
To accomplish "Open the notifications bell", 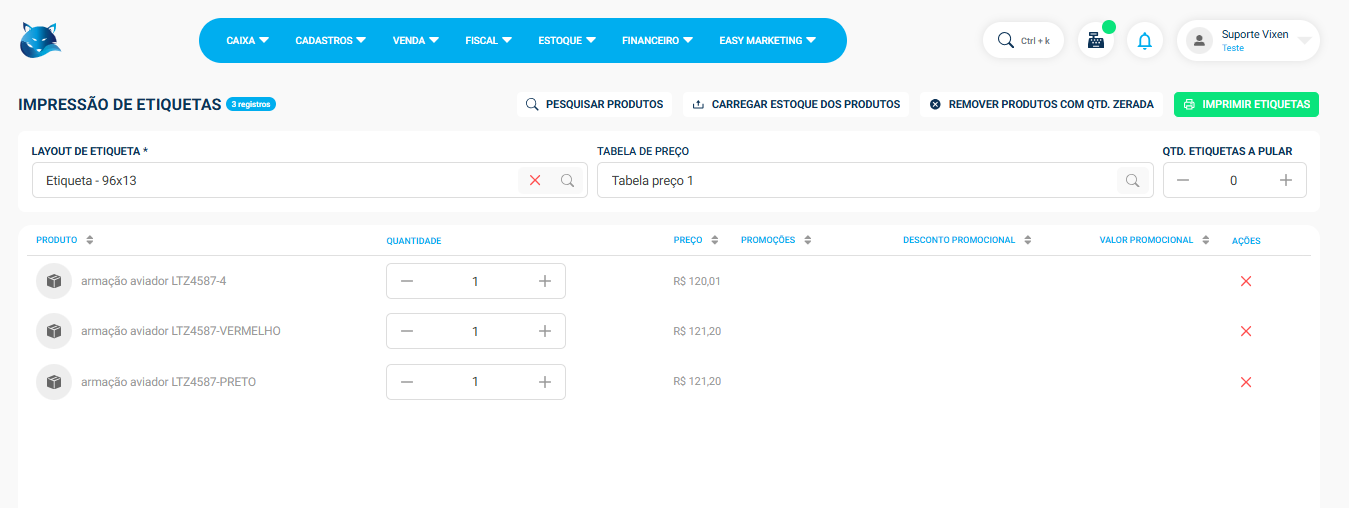I will point(1145,41).
